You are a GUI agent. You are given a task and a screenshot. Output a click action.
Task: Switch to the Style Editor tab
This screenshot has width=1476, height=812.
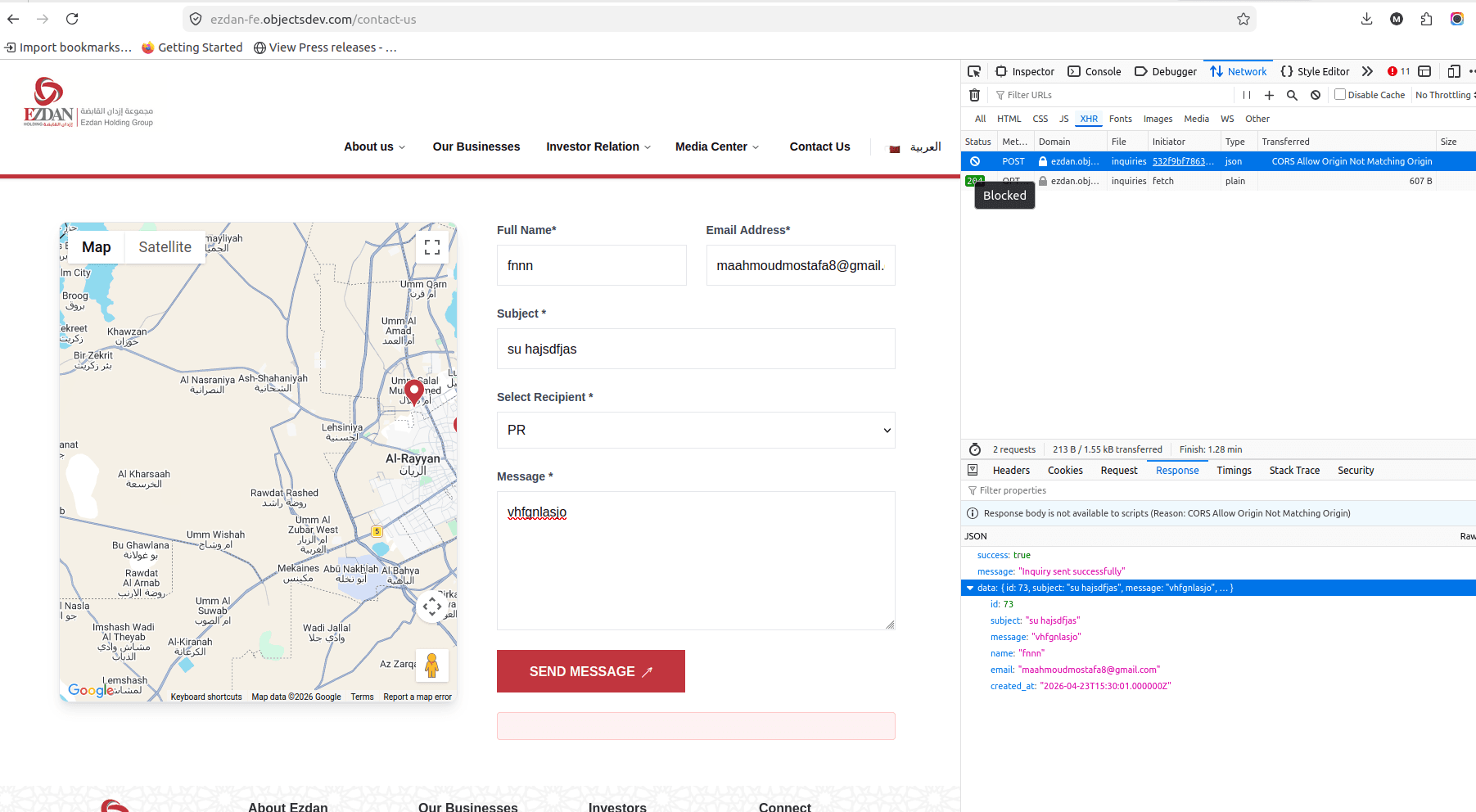click(x=1315, y=71)
